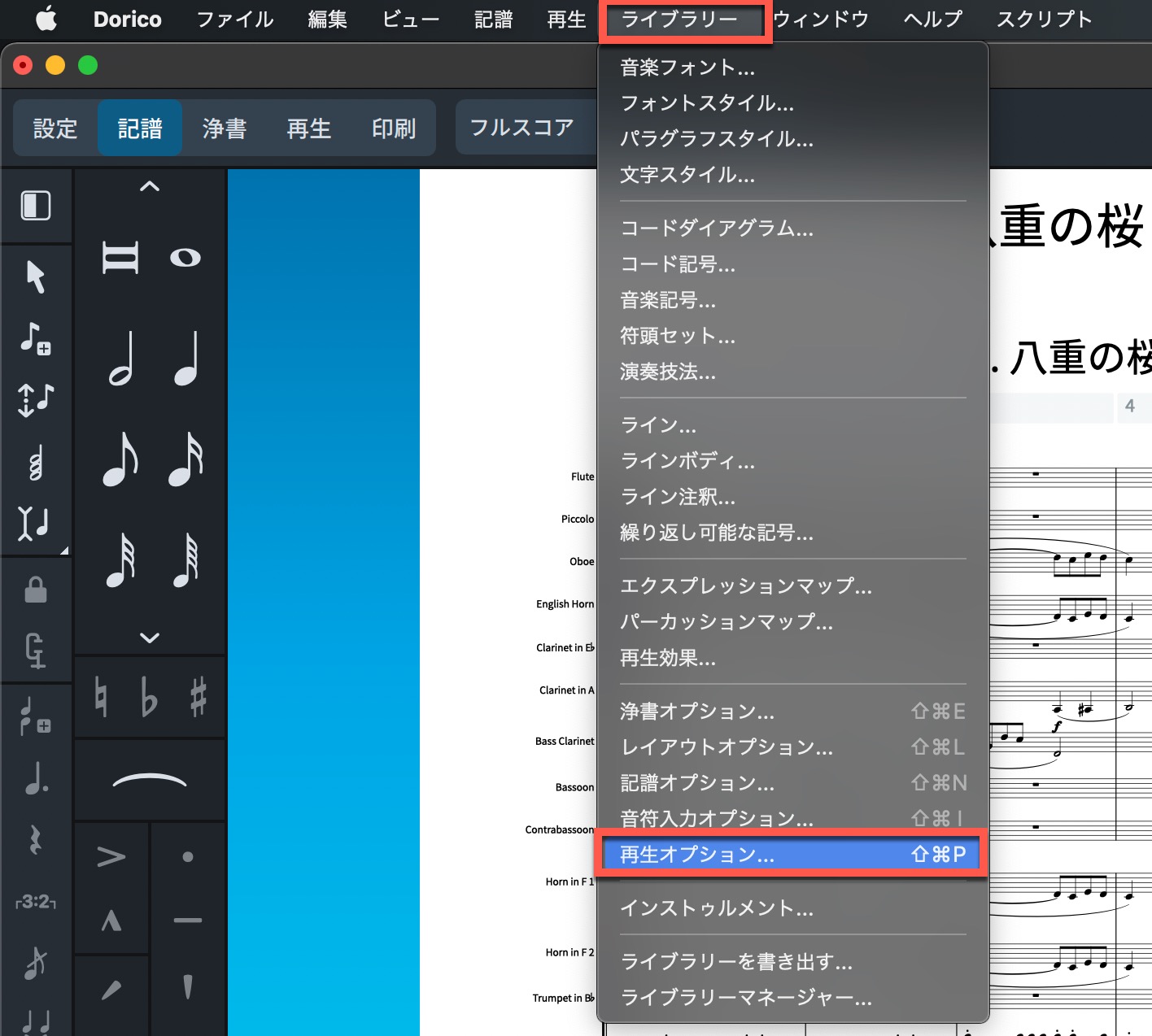Open the ファイル menu

pyautogui.click(x=235, y=19)
